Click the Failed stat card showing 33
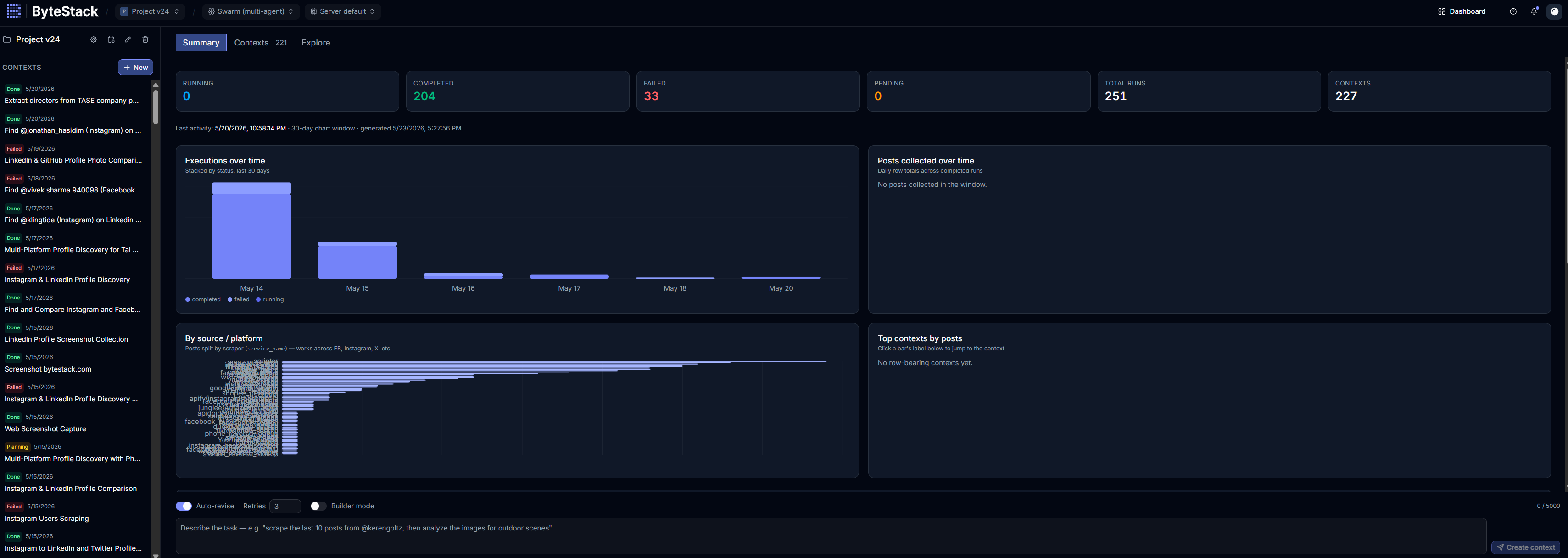Viewport: 1568px width, 558px height. click(x=748, y=91)
